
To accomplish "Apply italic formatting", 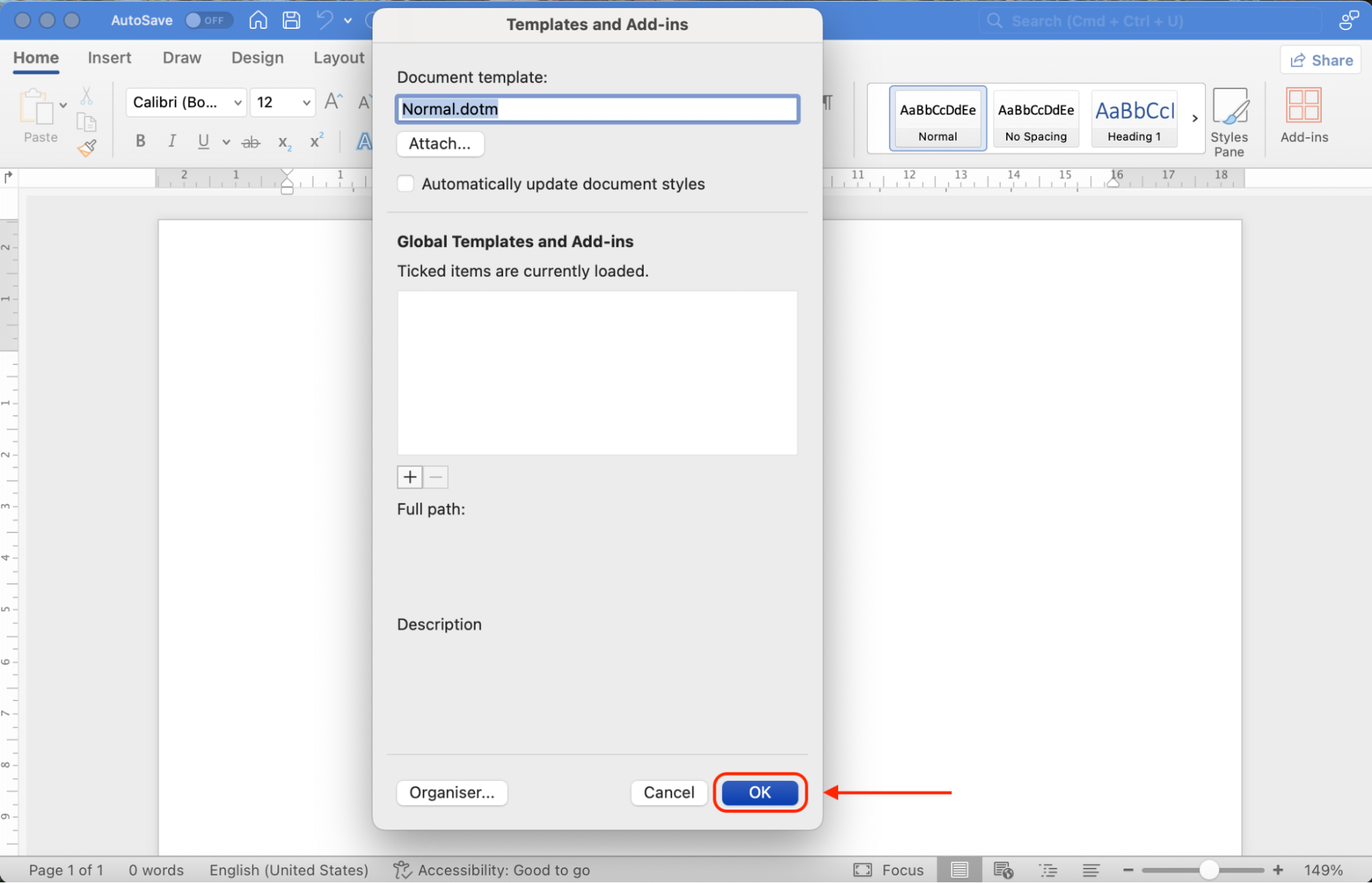I will click(172, 141).
